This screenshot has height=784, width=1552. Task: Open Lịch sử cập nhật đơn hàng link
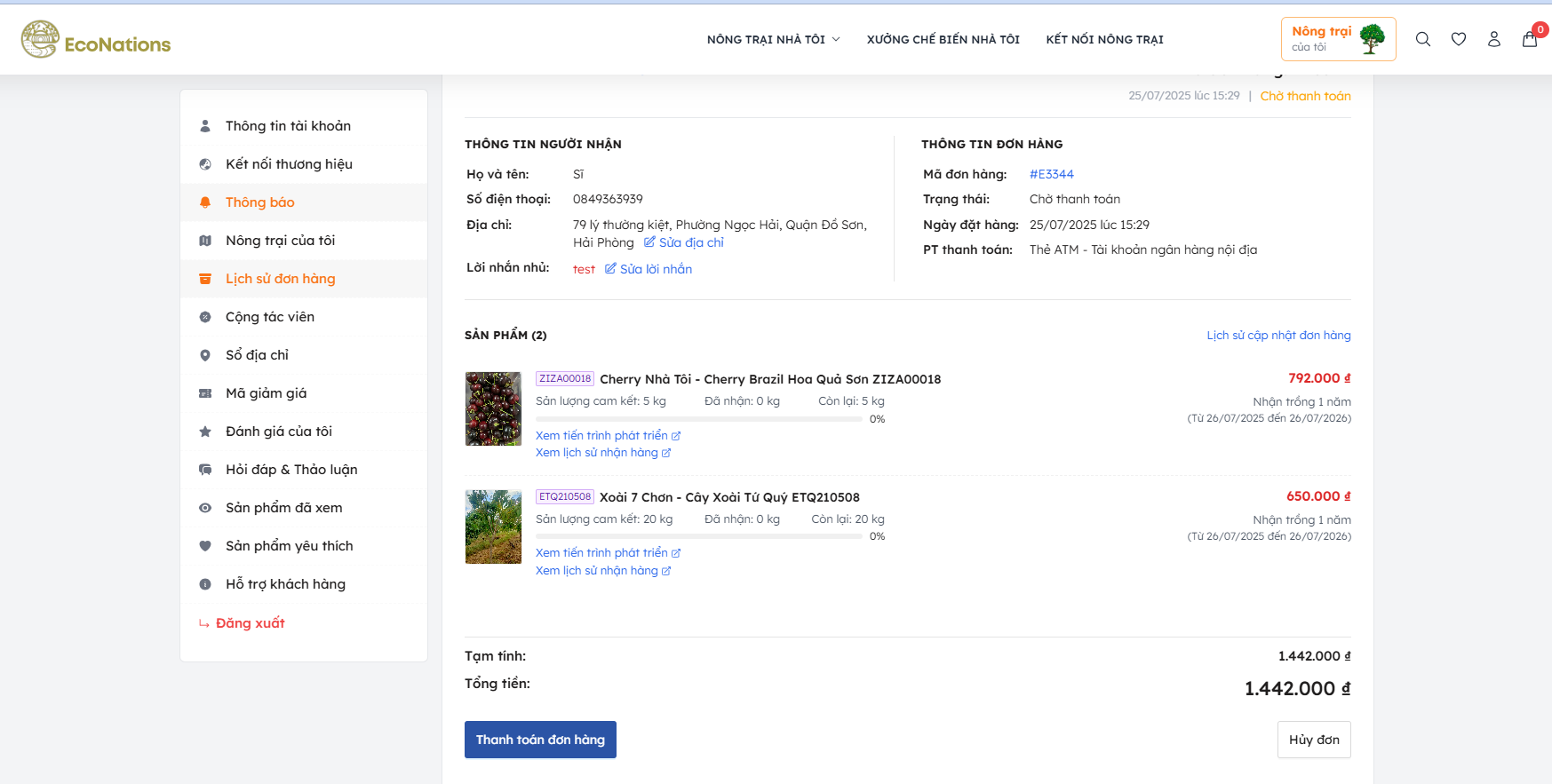coord(1277,336)
